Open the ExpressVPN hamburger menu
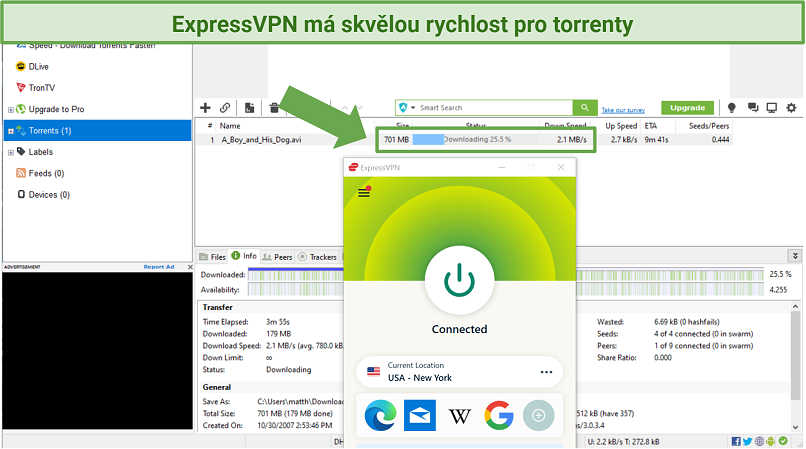The width and height of the screenshot is (806, 449). tap(364, 192)
